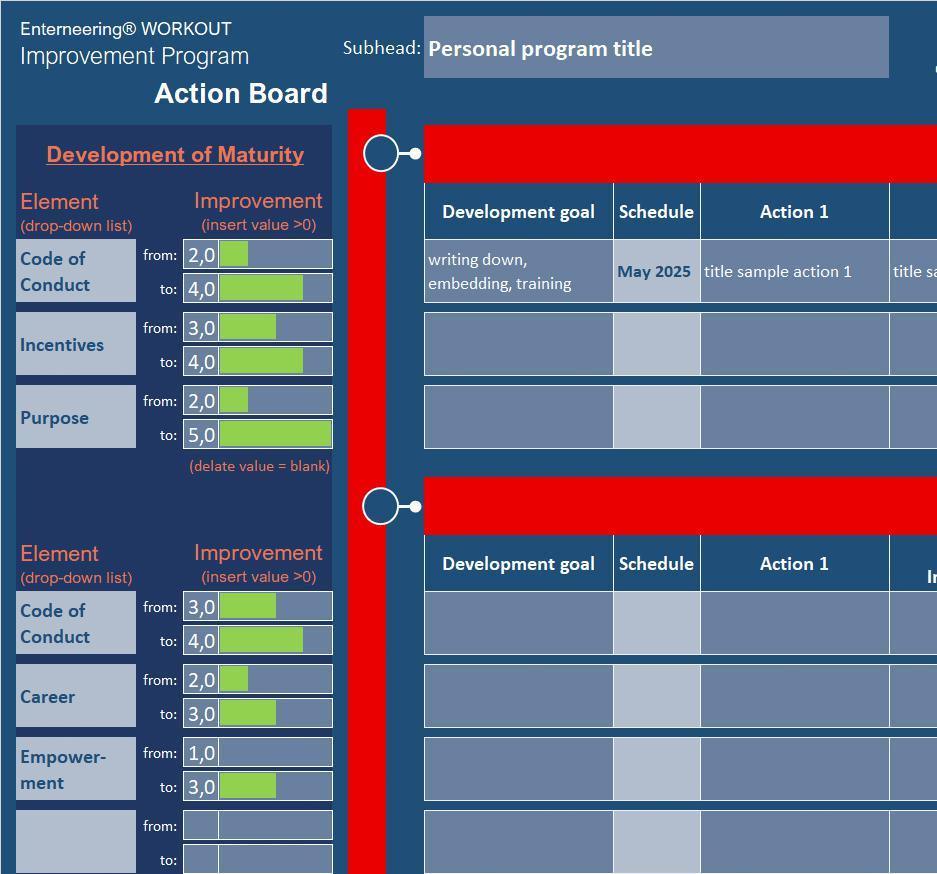Click the second section circle marker
Viewport: 937px width, 874px height.
pyautogui.click(x=380, y=506)
